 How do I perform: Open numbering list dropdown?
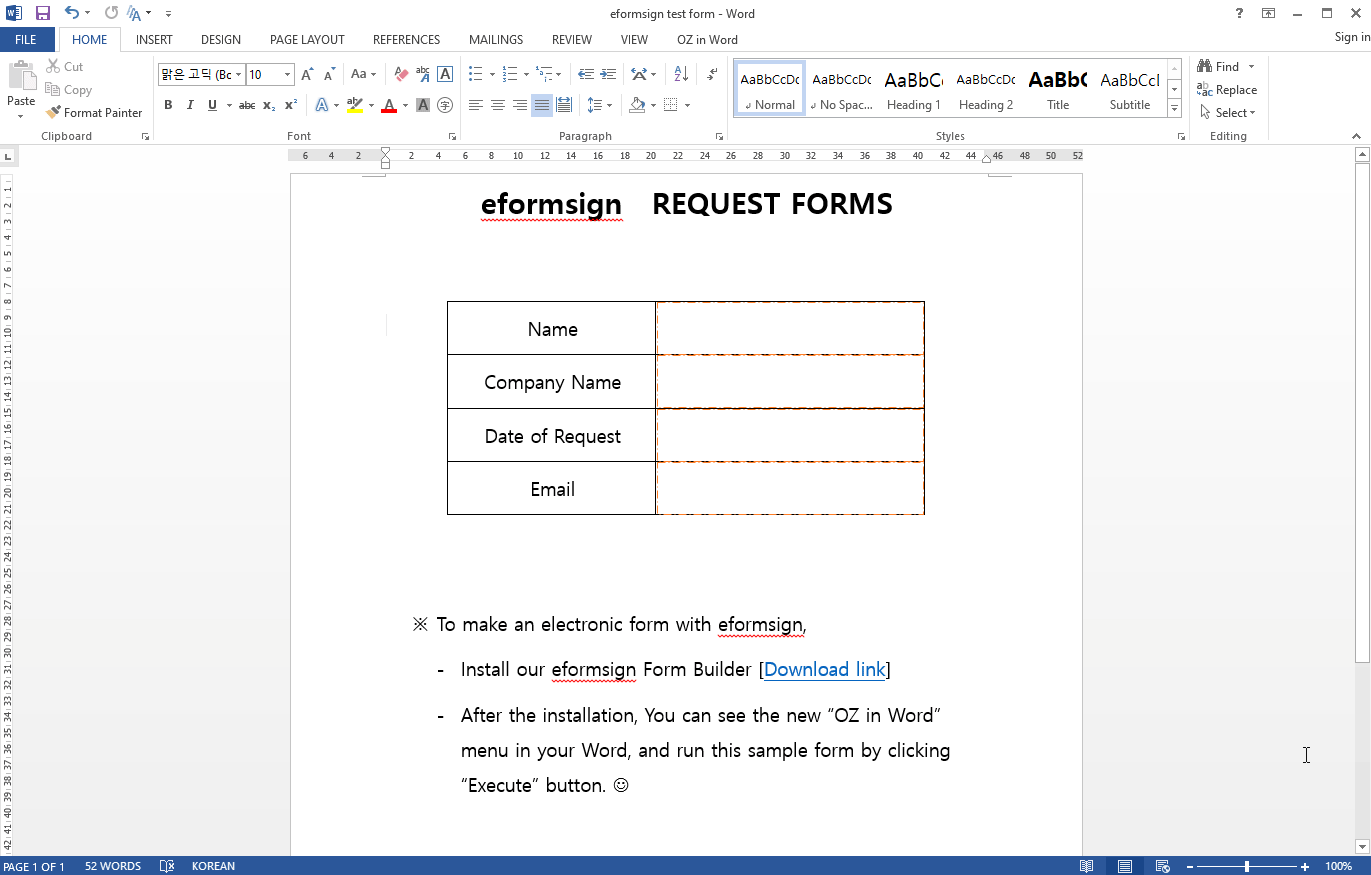[526, 75]
